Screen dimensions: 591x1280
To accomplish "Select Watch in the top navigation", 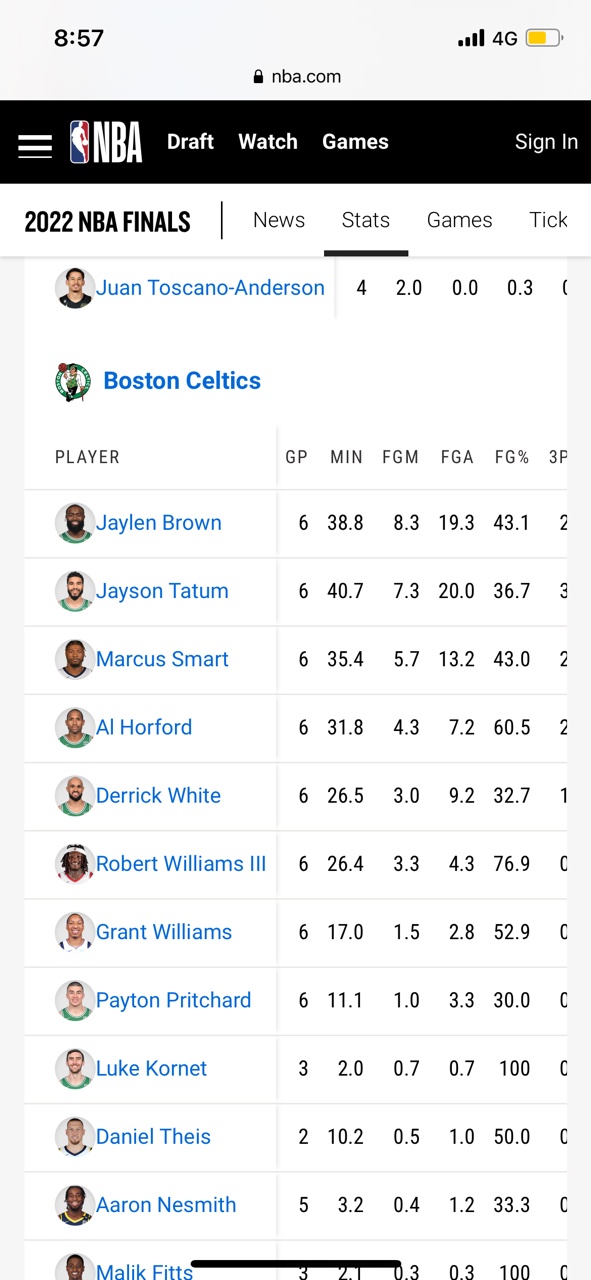I will tap(268, 142).
